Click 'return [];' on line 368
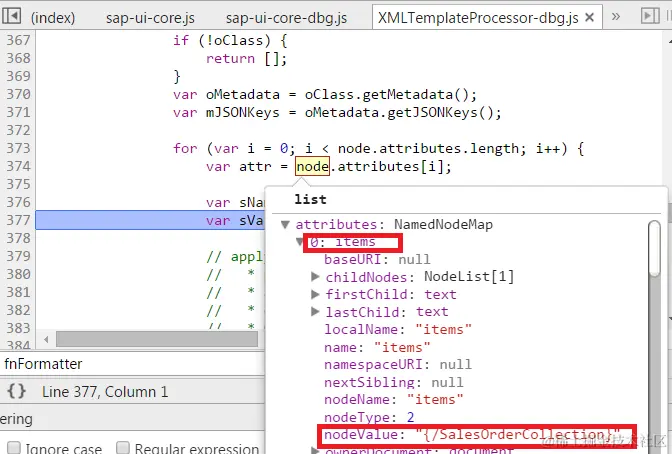The height and width of the screenshot is (454, 672). 246,58
